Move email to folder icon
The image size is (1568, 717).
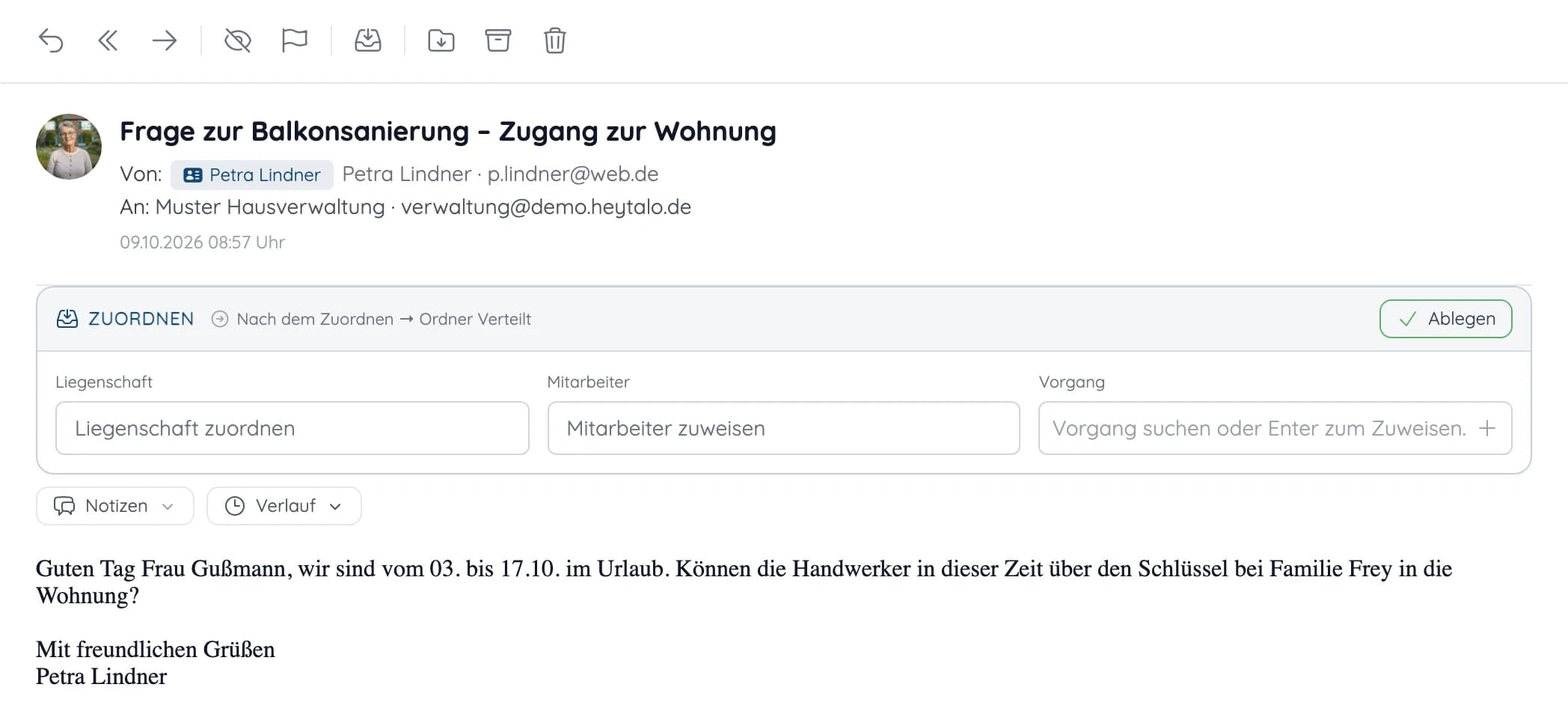tap(441, 40)
